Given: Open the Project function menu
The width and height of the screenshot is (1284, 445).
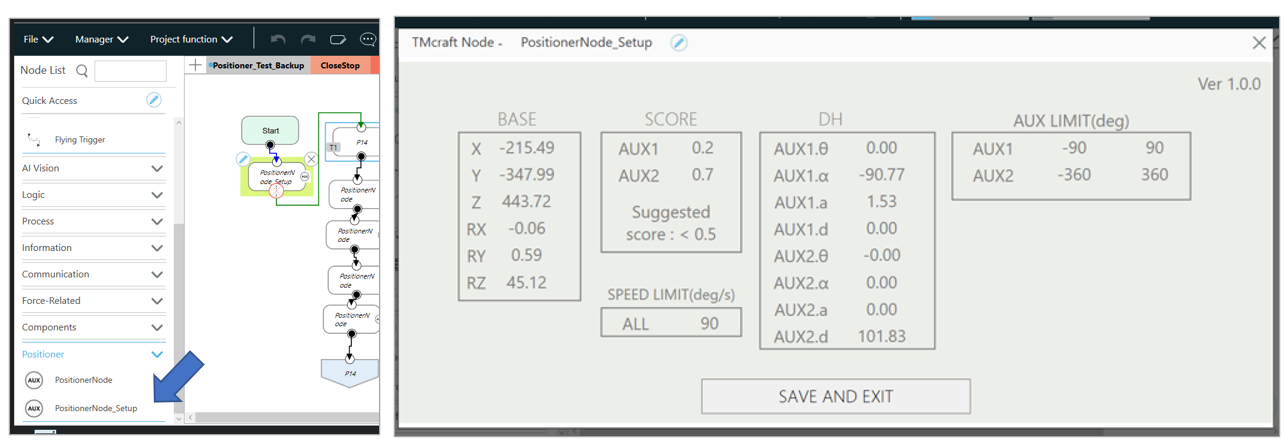Looking at the screenshot, I should [191, 40].
